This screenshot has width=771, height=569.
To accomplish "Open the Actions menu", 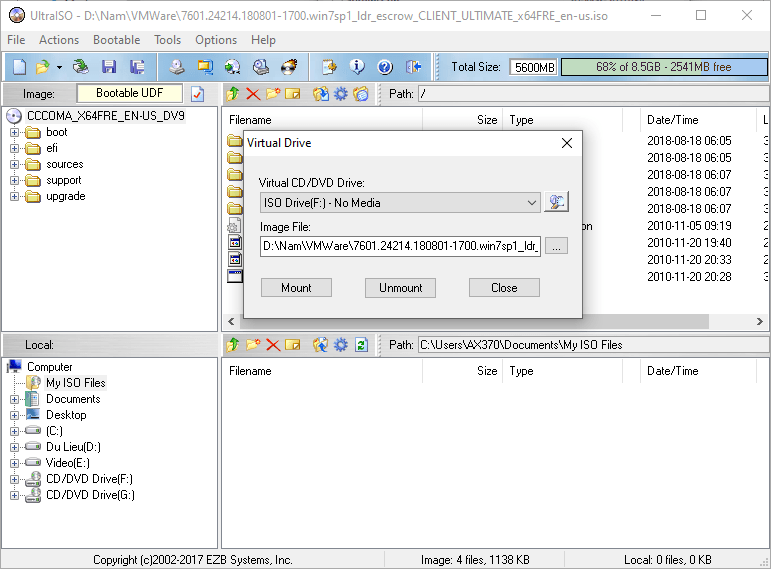I will pyautogui.click(x=59, y=40).
